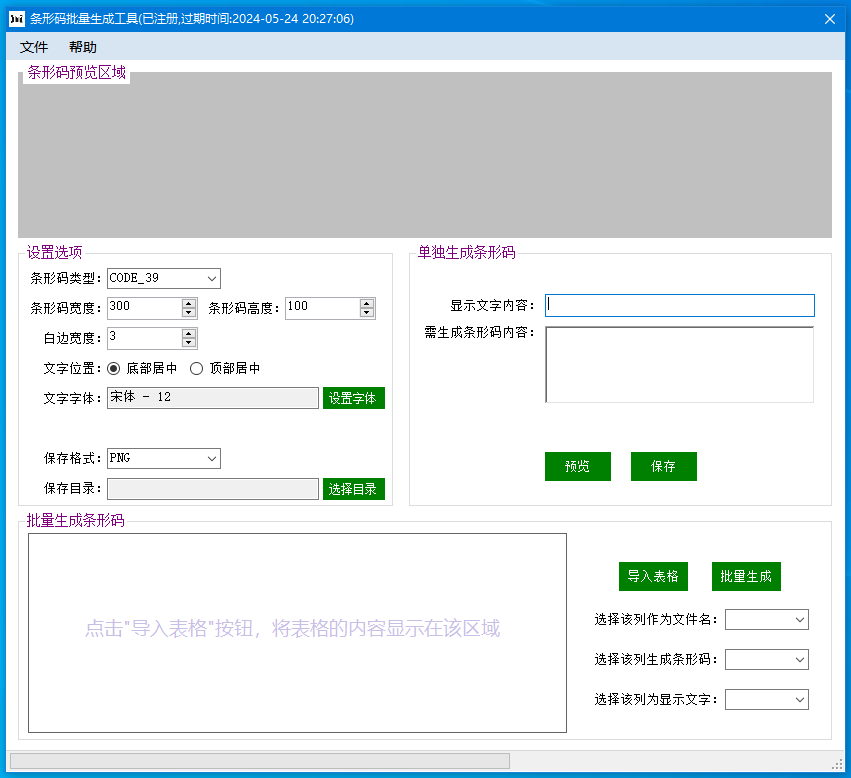Viewport: 851px width, 778px height.
Task: Click the 条形码高度 value field
Action: click(x=322, y=308)
